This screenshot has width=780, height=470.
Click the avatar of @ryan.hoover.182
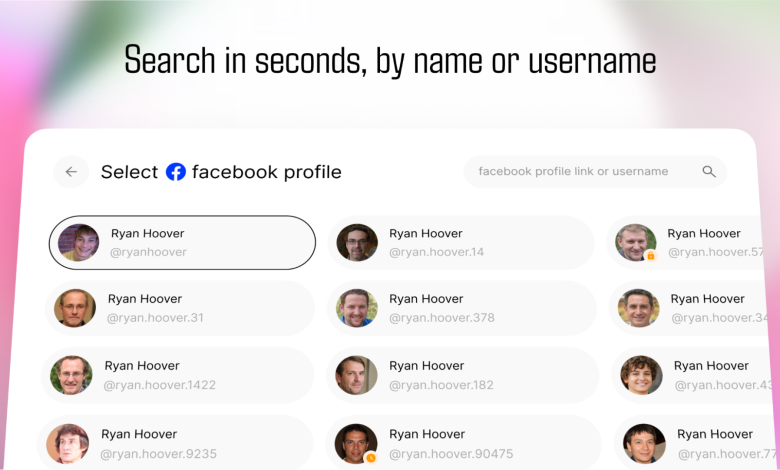click(x=357, y=375)
